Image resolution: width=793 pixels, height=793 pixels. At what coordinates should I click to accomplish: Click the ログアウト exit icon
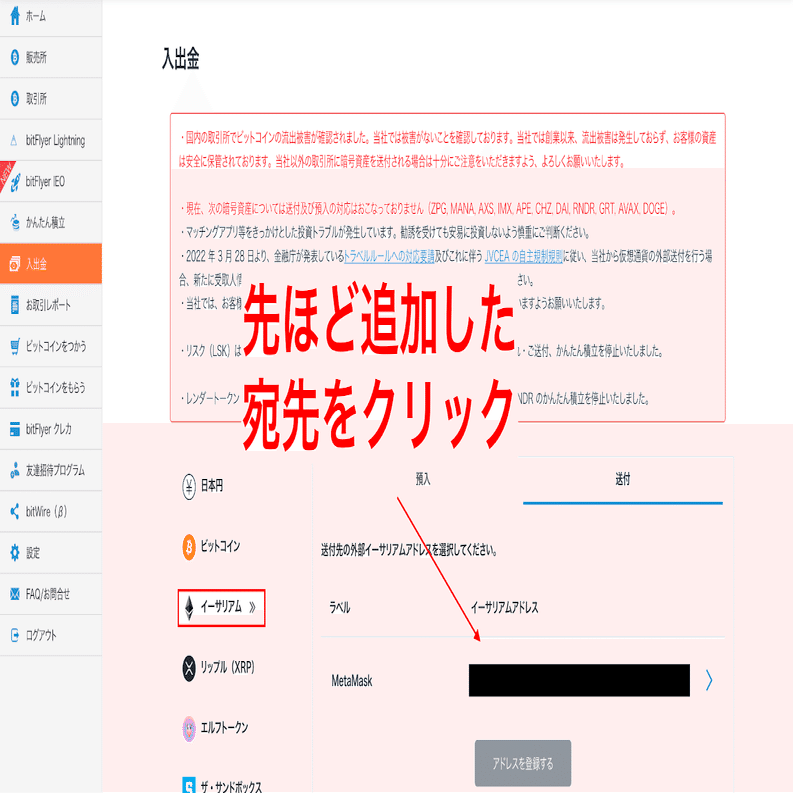(15, 635)
